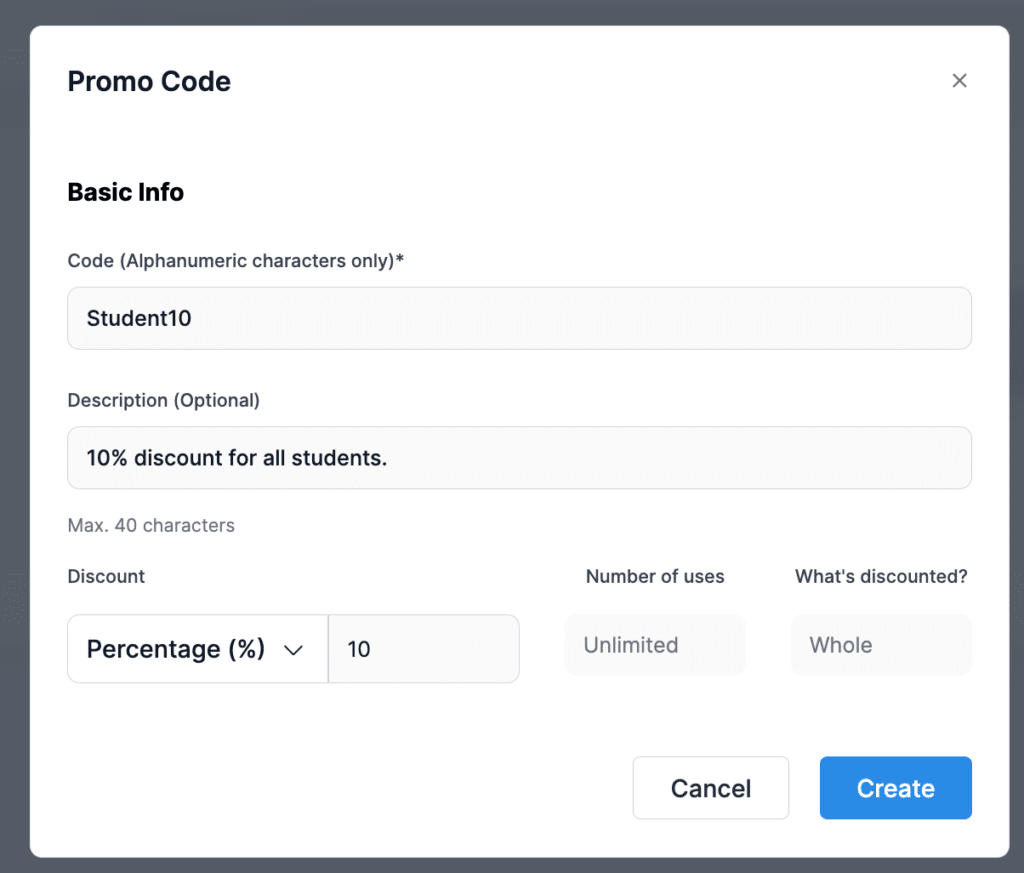Image resolution: width=1024 pixels, height=873 pixels.
Task: Click the Max. 40 characters hint text
Action: 151,525
